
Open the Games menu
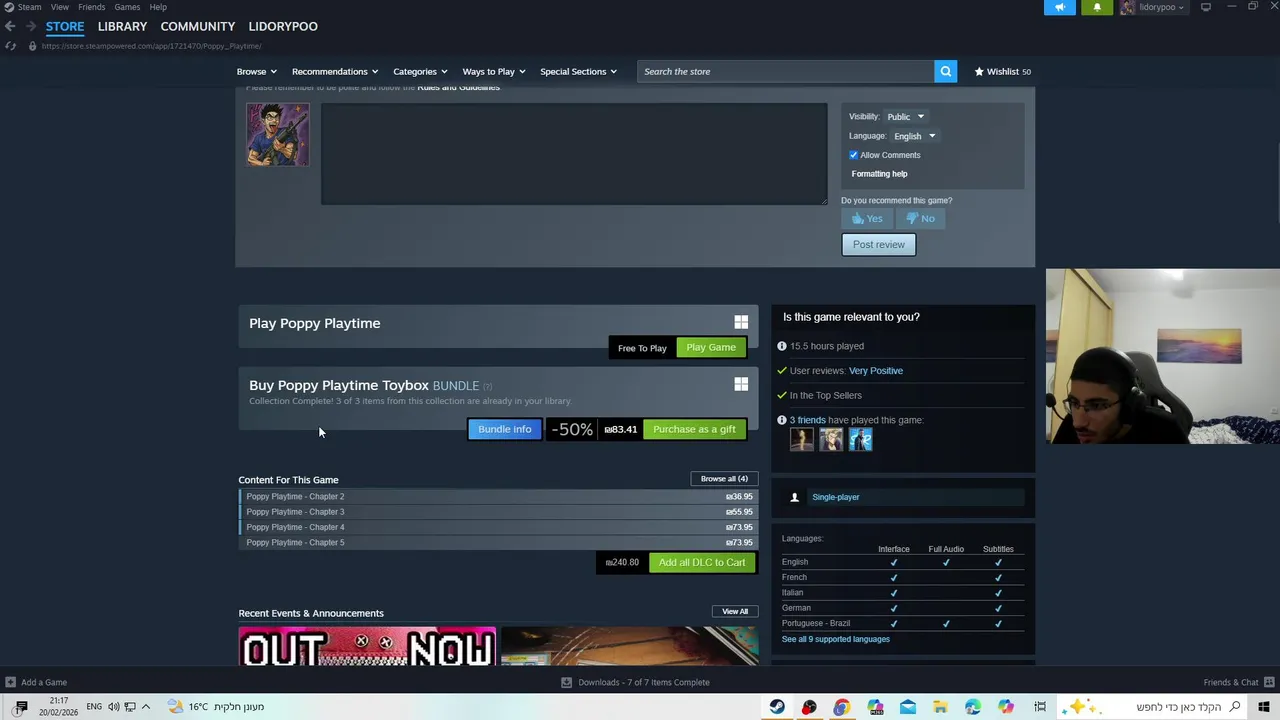127,7
